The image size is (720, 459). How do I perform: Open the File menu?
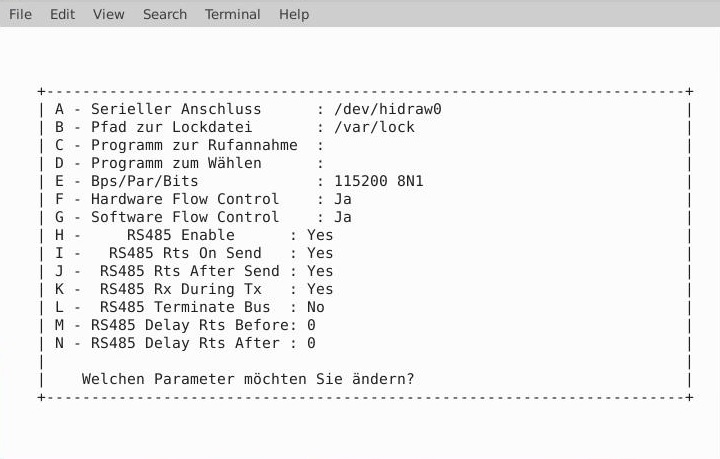tap(20, 14)
